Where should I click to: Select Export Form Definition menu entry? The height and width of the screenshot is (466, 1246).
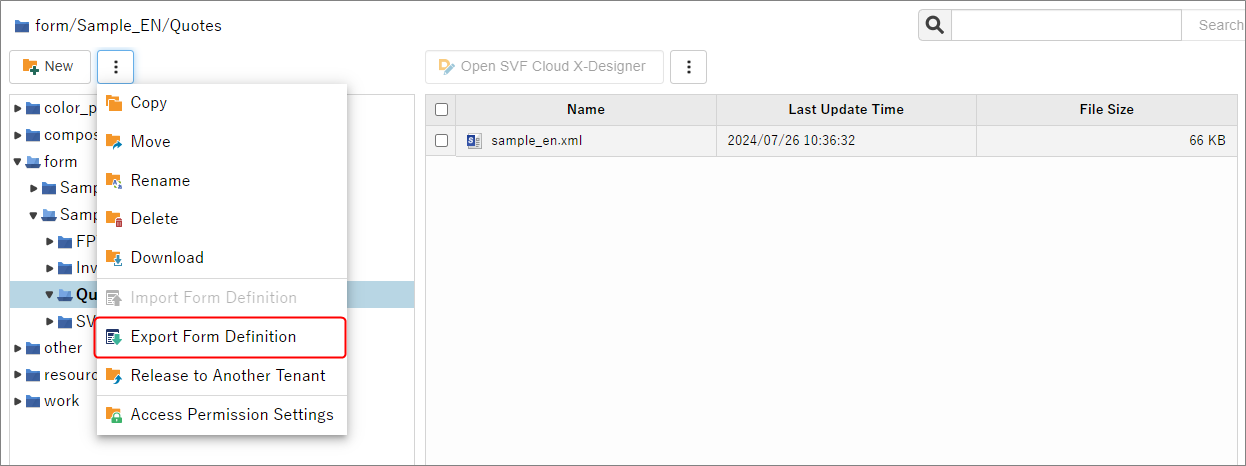(213, 337)
